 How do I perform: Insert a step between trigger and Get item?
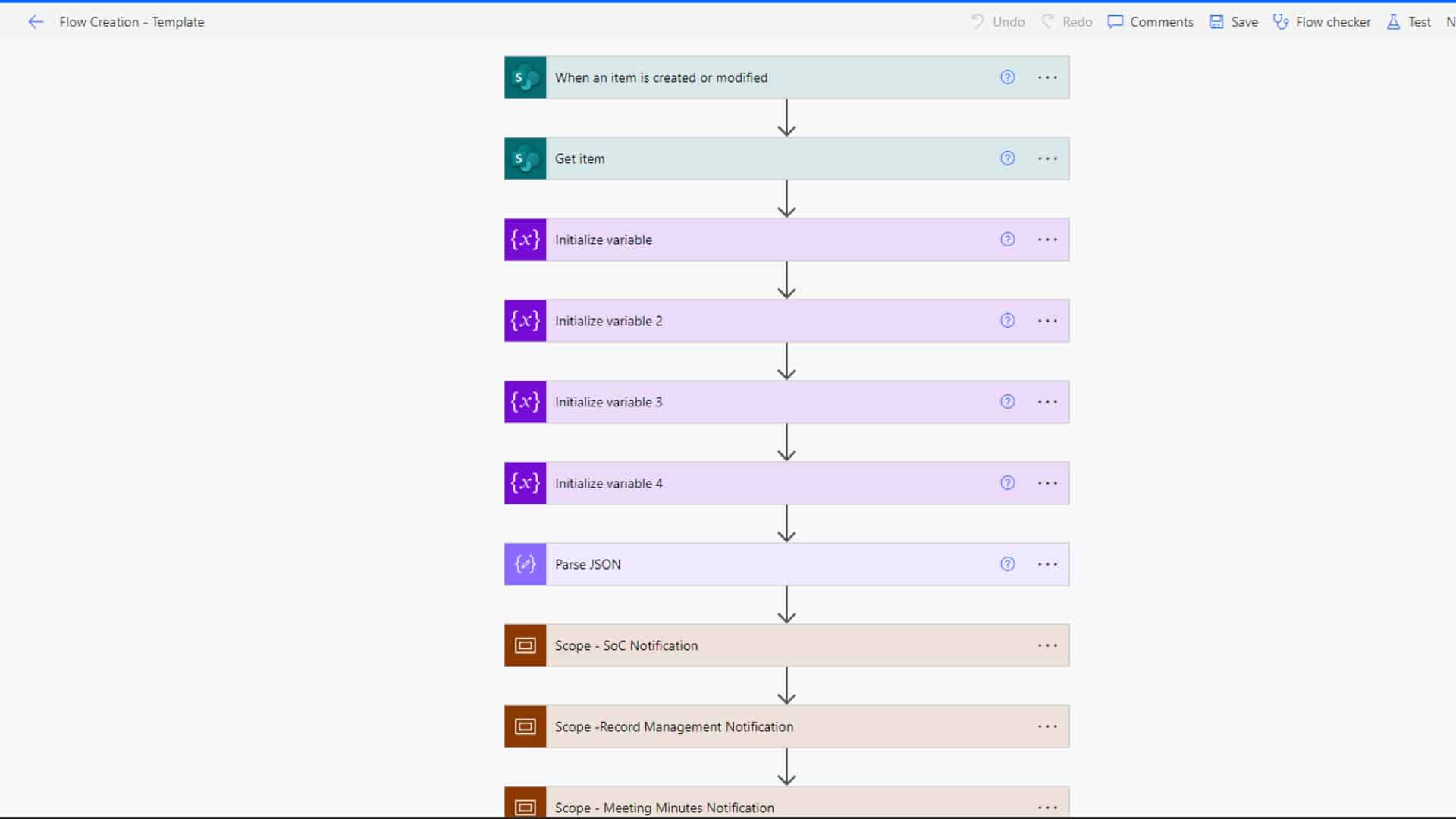(x=786, y=118)
